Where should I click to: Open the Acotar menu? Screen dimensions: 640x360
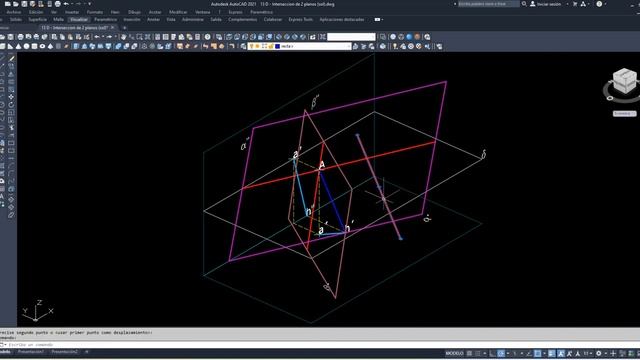[155, 12]
